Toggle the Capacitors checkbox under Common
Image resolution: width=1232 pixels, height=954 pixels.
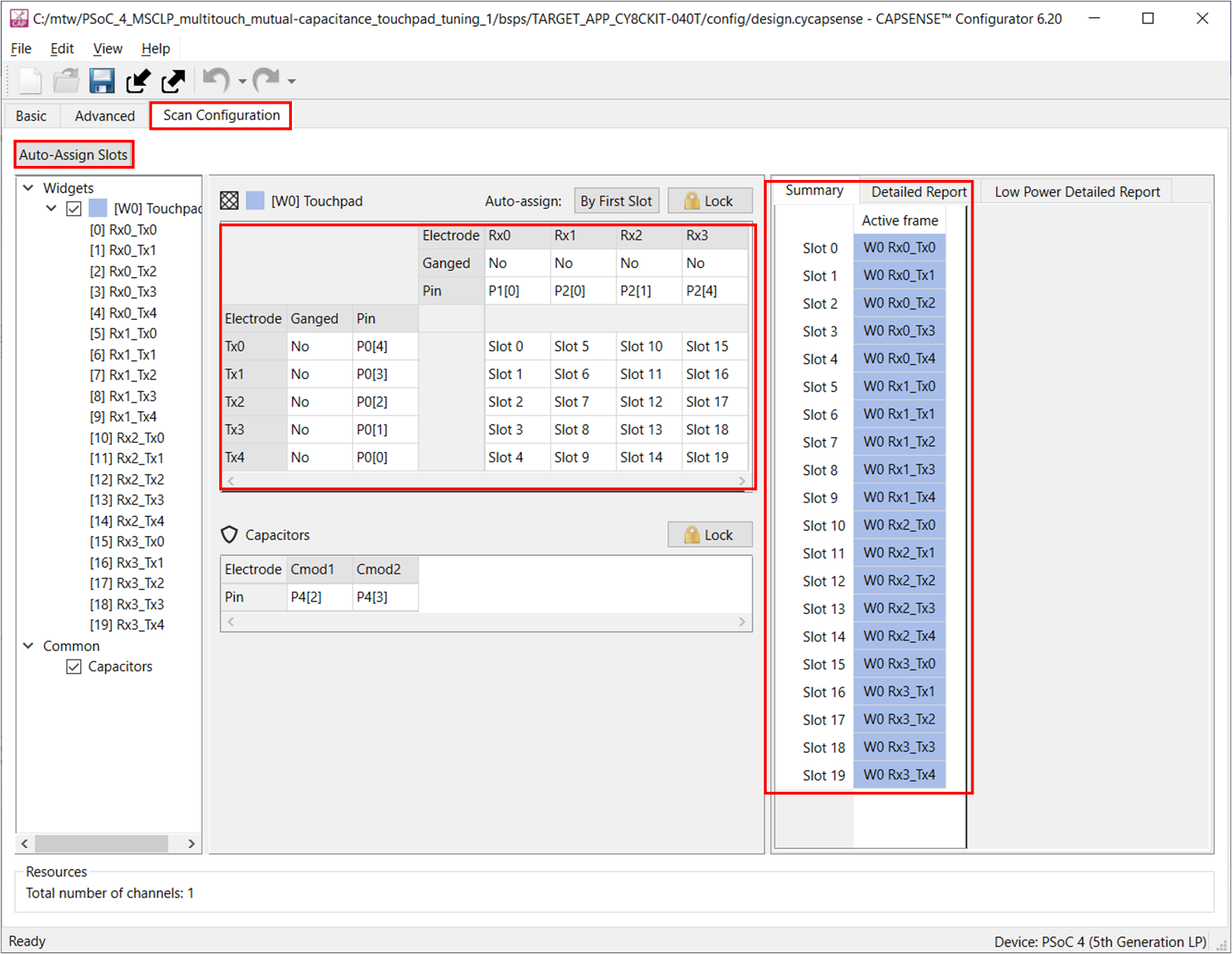point(73,667)
